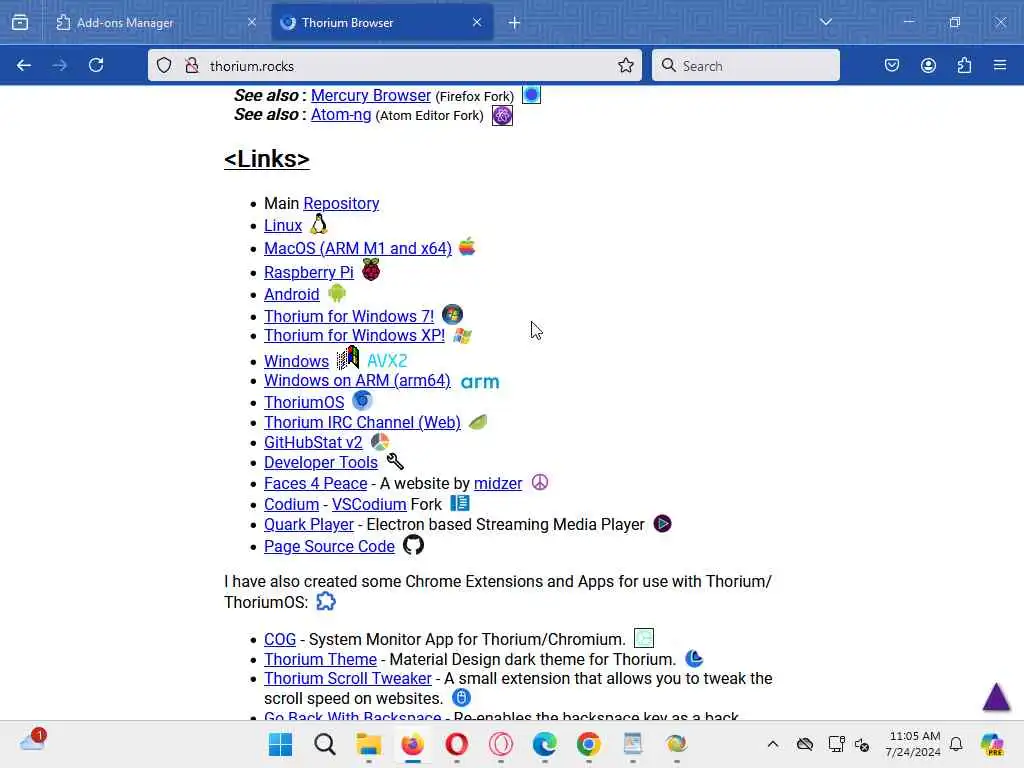The width and height of the screenshot is (1024, 768).
Task: Open the Firefox application menu
Action: tap(1000, 65)
